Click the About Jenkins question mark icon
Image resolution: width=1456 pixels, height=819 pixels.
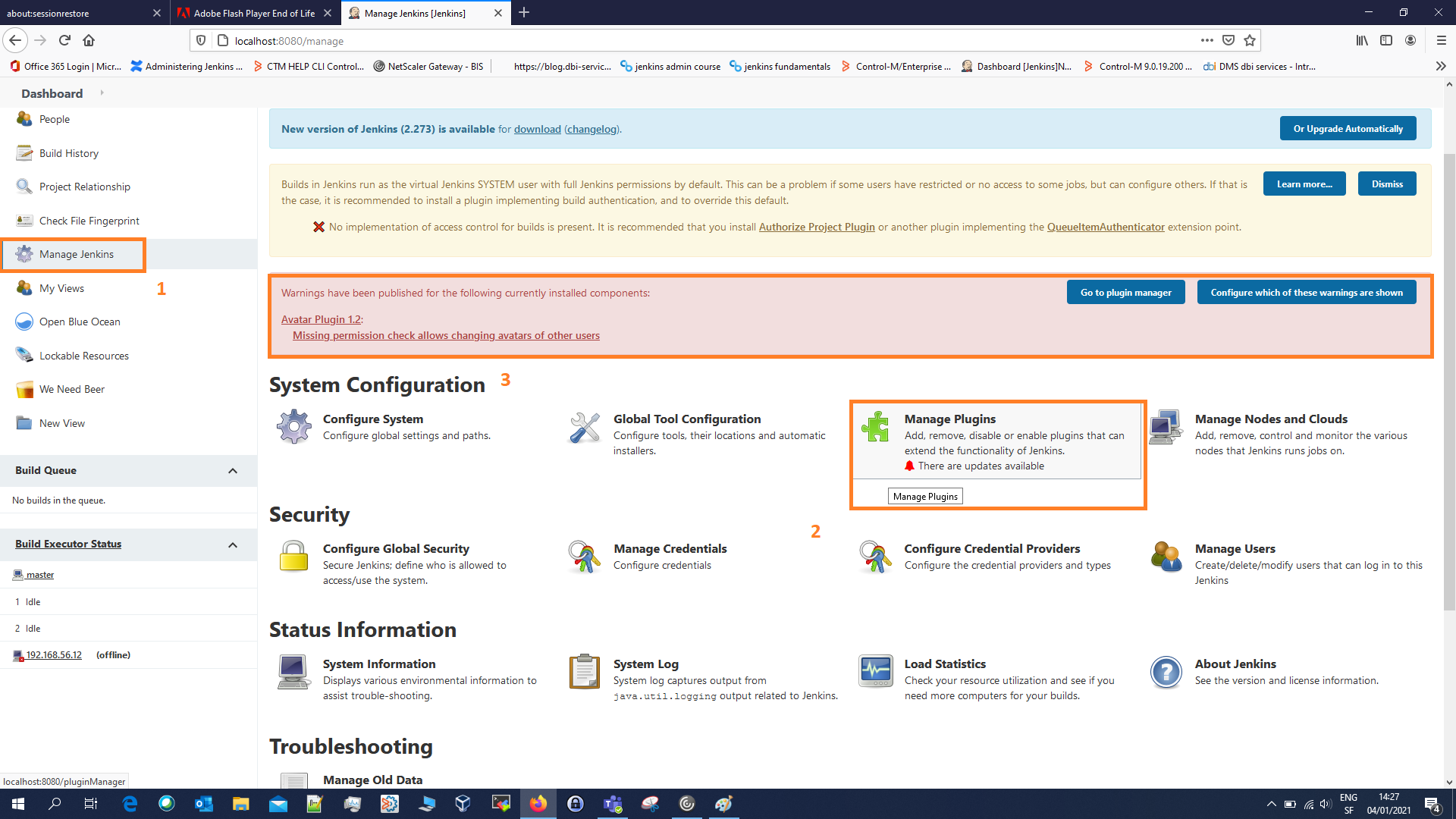tap(1166, 672)
